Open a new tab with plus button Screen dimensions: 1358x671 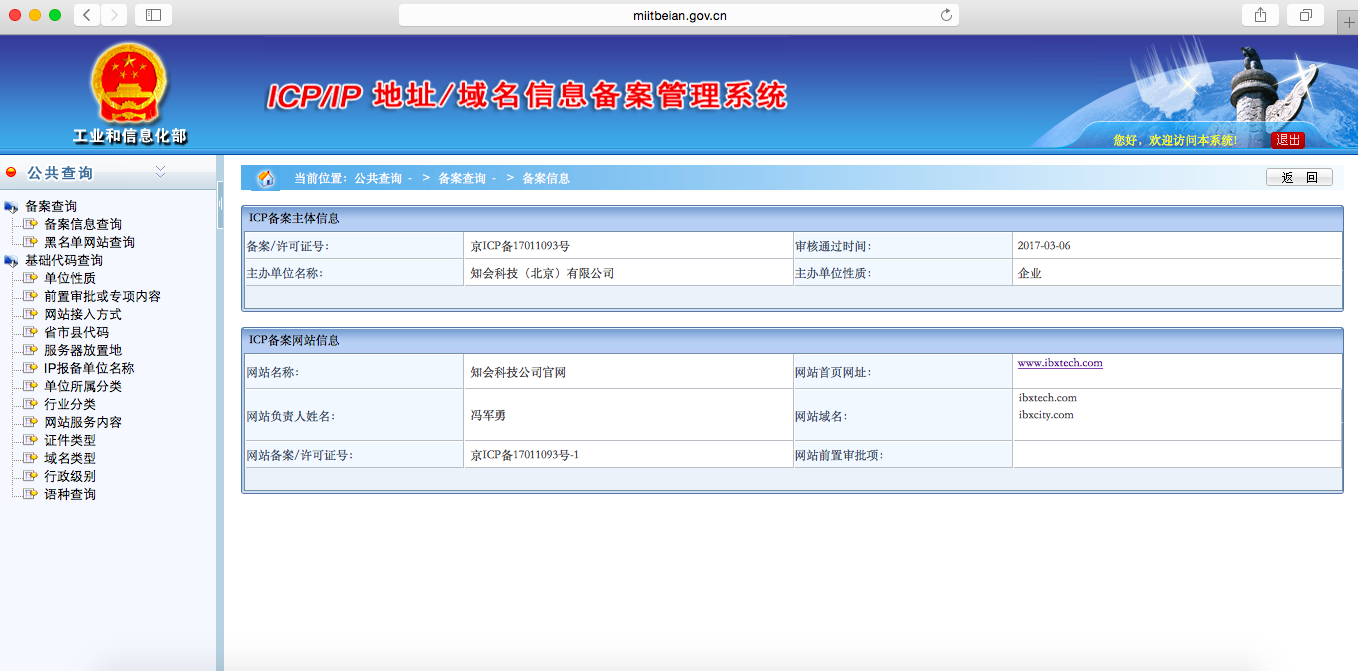(x=1348, y=24)
